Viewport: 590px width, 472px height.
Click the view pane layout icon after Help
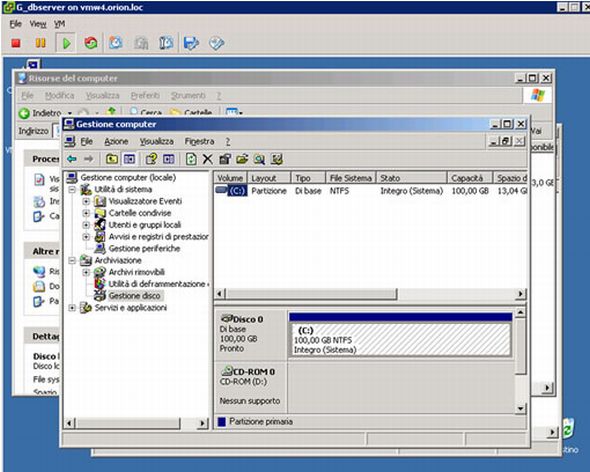click(x=169, y=159)
